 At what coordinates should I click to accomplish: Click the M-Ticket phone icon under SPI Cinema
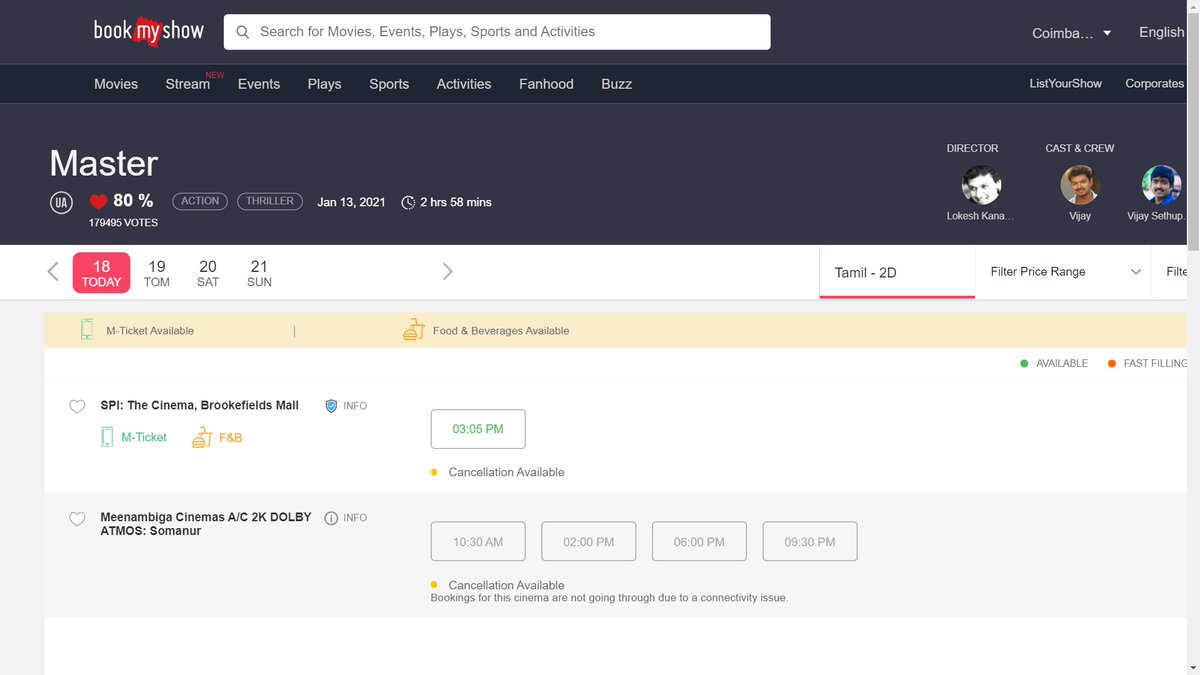[x=107, y=437]
